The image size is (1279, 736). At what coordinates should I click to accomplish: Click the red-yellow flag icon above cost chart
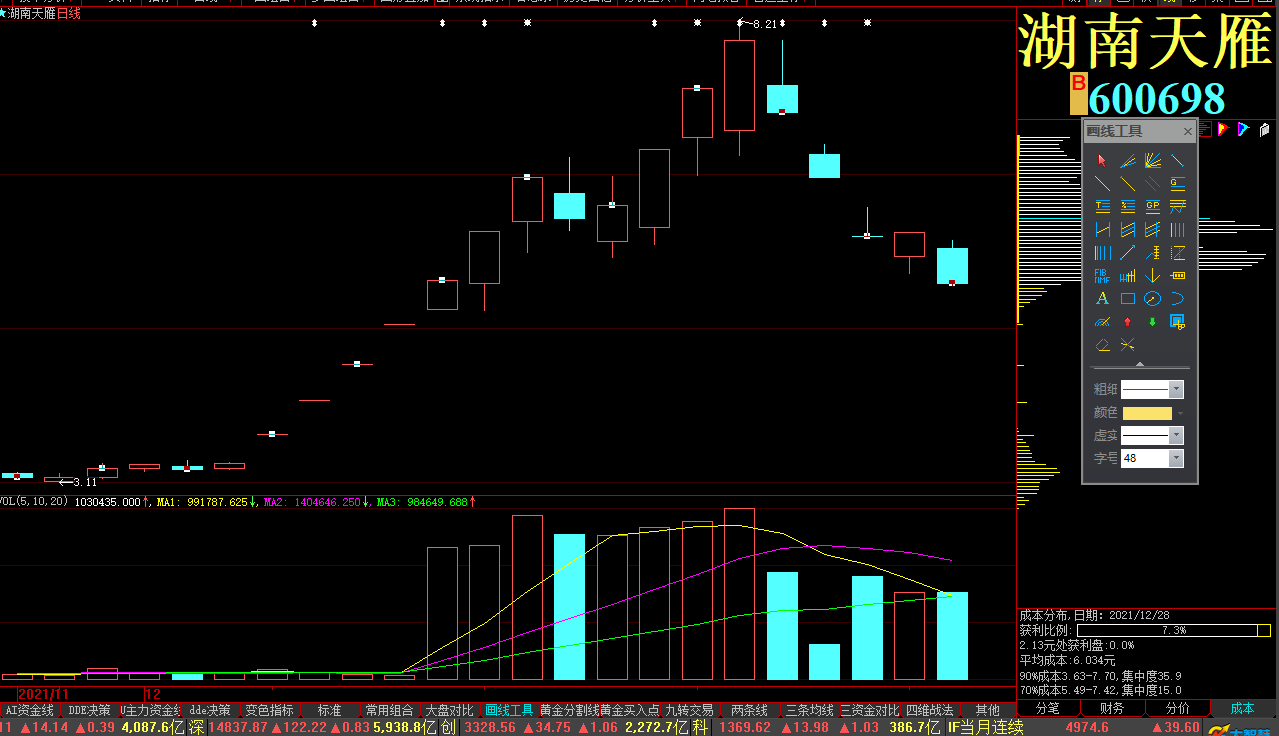[1224, 129]
